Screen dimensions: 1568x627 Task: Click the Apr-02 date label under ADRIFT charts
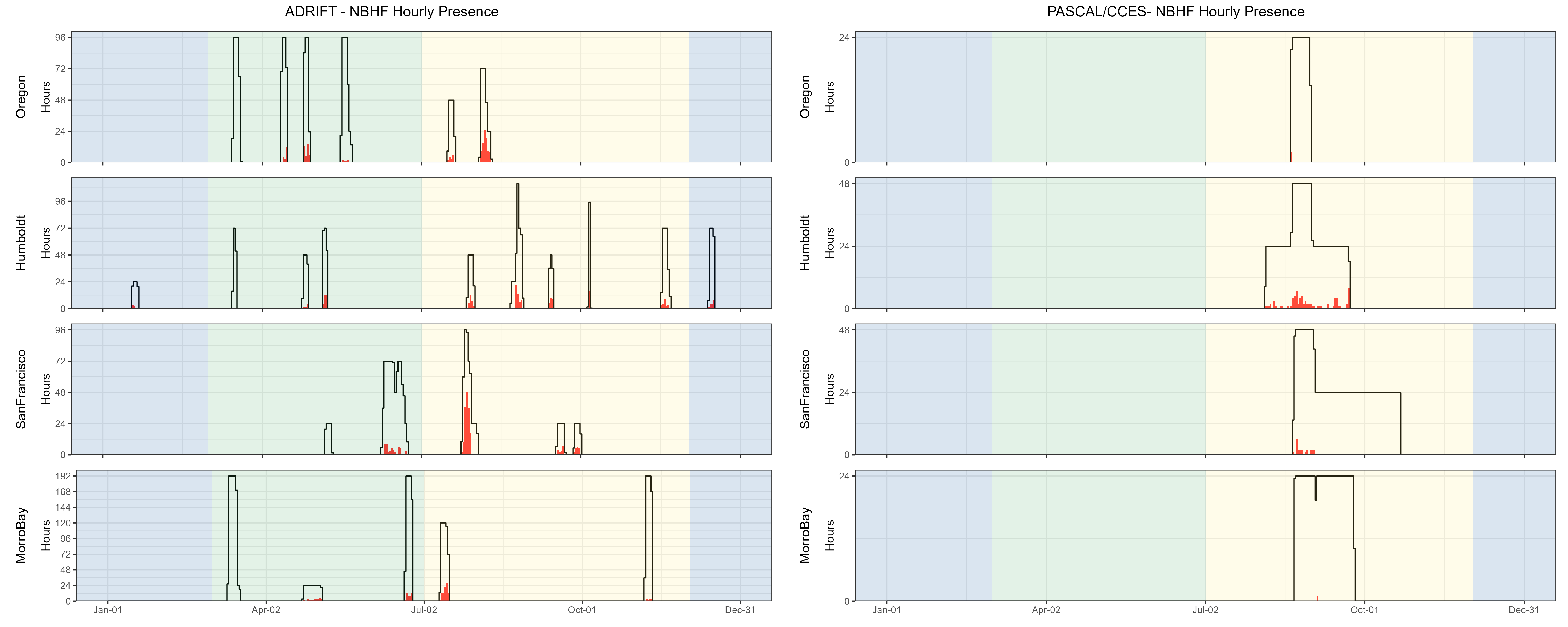click(266, 610)
